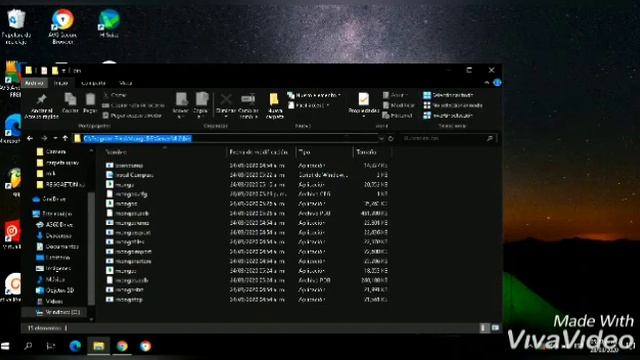
Task: Click Copiar ruta de acceso
Action: click(x=133, y=105)
